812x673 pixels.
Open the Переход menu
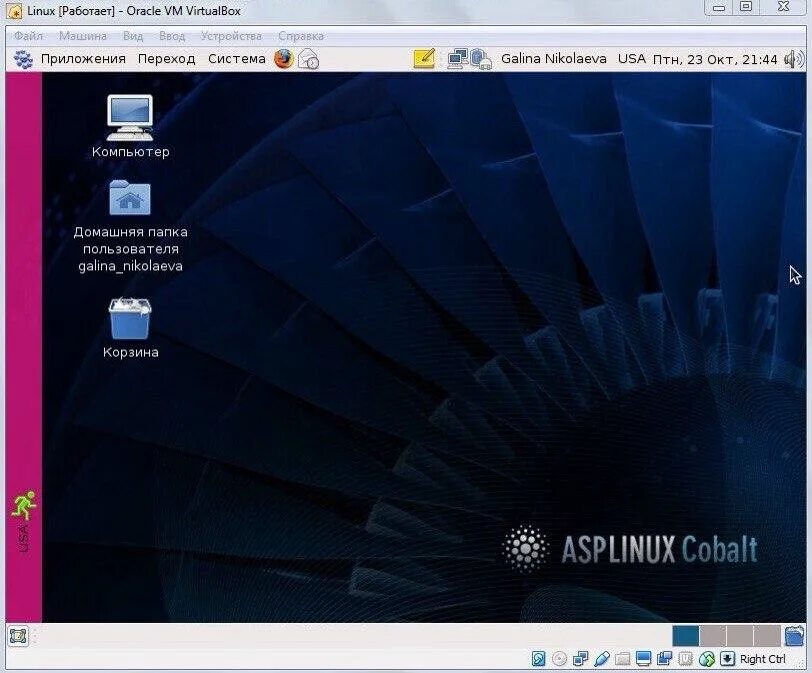coord(167,59)
